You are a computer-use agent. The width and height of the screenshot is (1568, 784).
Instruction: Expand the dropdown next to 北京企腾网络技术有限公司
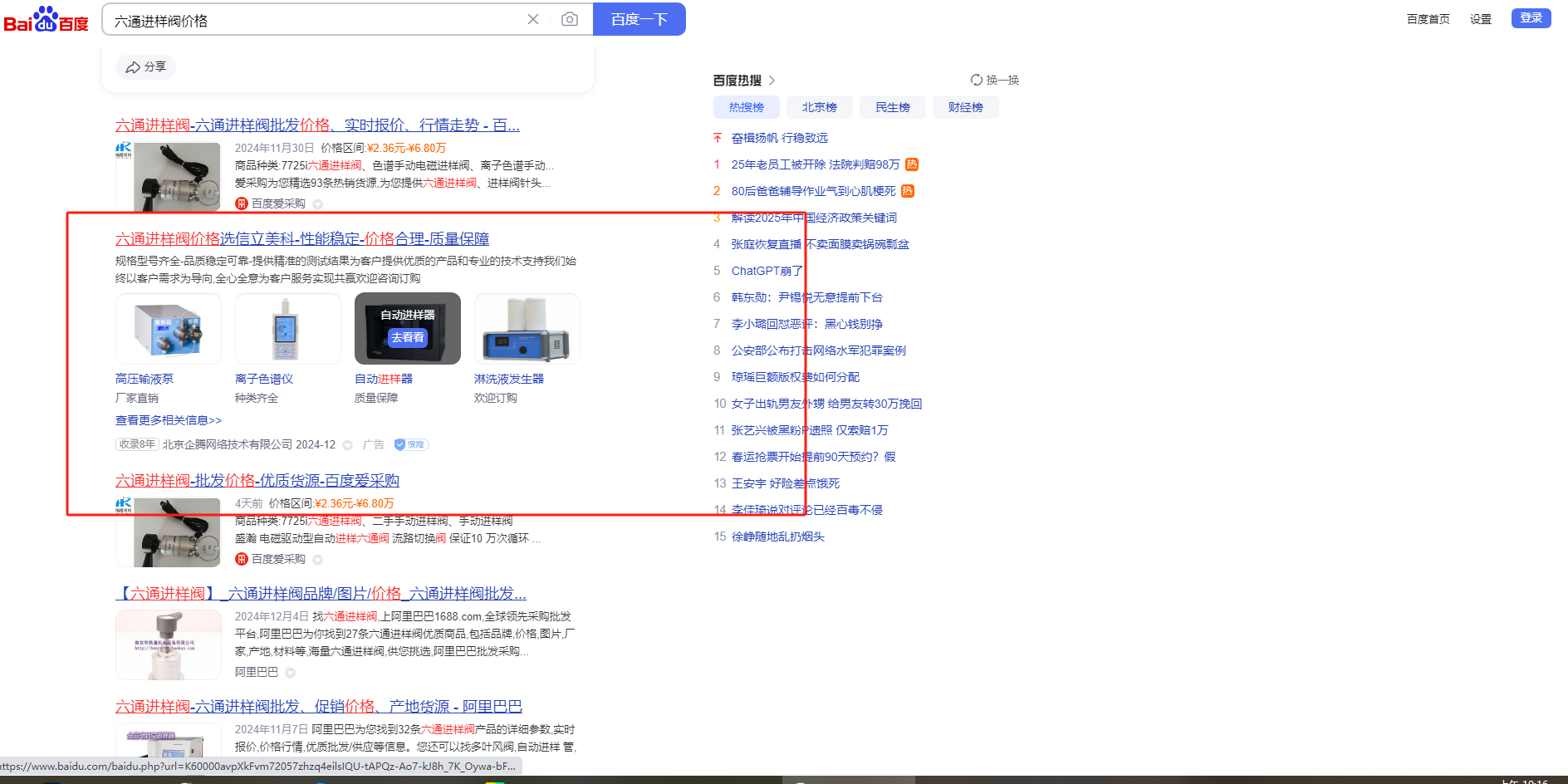click(x=348, y=445)
